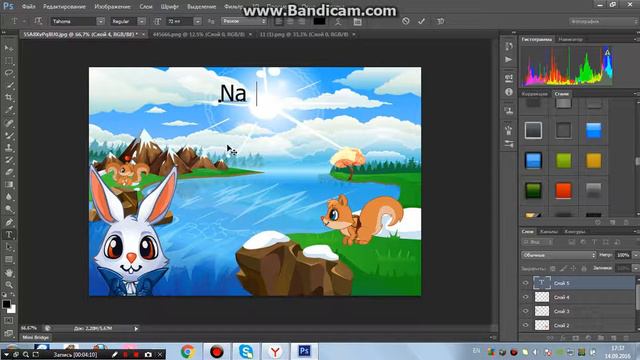This screenshot has width=640, height=360.
Task: Select the Path Selection tool
Action: pos(9,247)
